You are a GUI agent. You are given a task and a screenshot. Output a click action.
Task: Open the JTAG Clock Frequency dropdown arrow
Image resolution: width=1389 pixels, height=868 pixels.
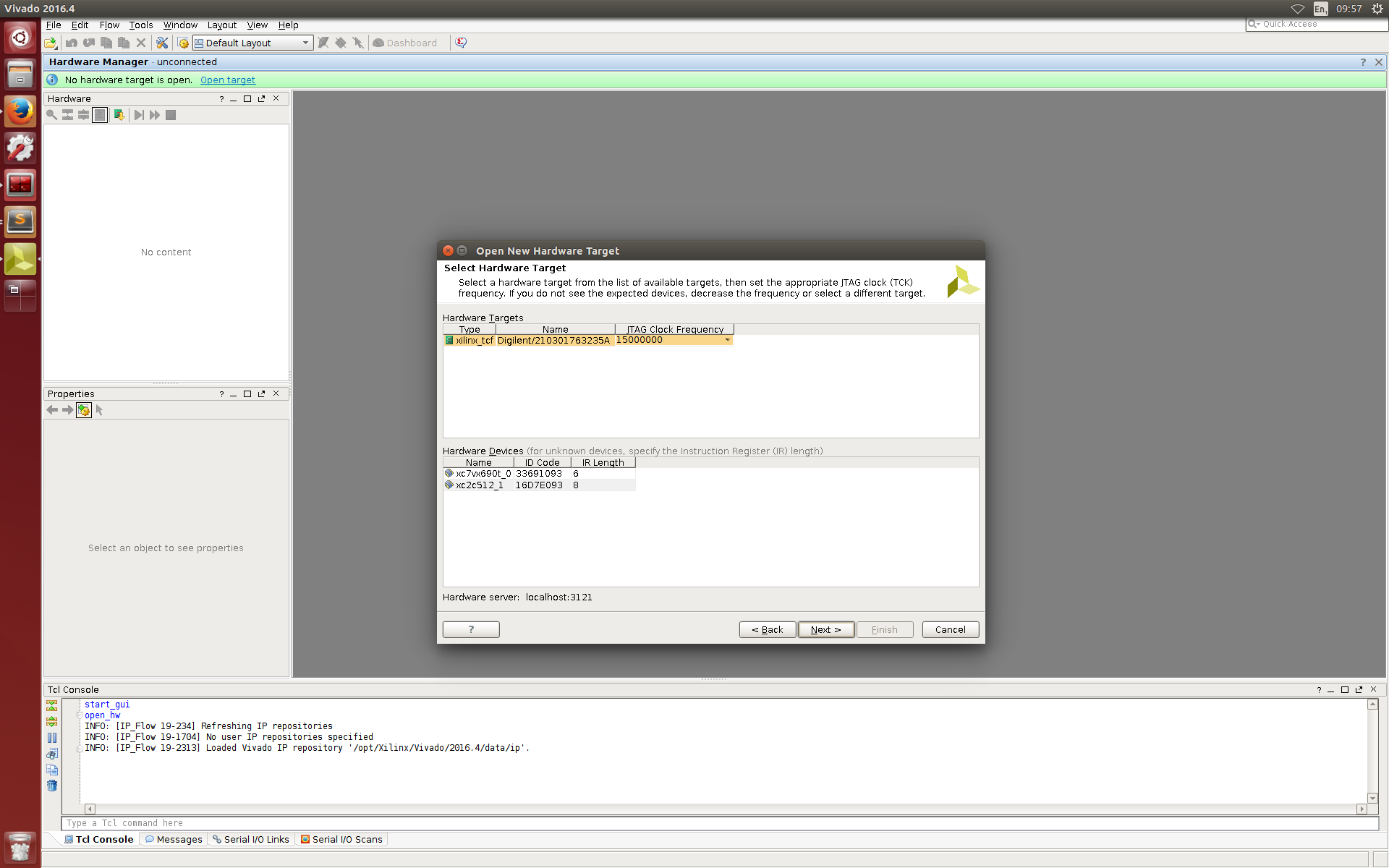tap(727, 340)
